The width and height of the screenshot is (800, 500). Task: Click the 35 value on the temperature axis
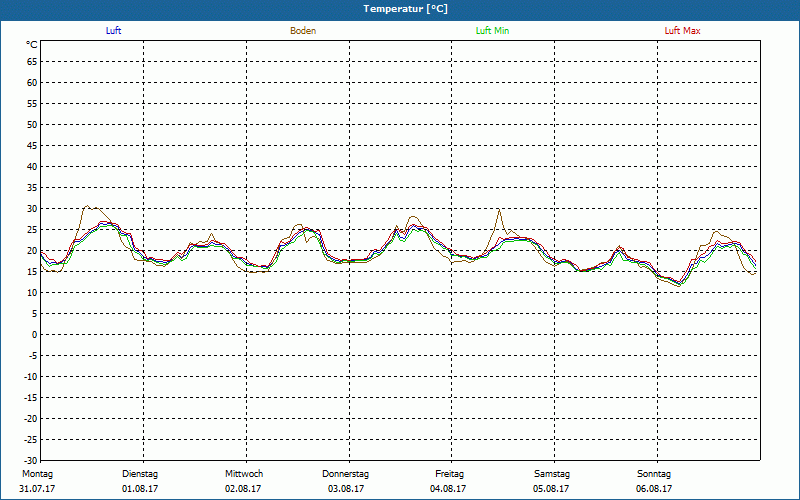[x=32, y=188]
